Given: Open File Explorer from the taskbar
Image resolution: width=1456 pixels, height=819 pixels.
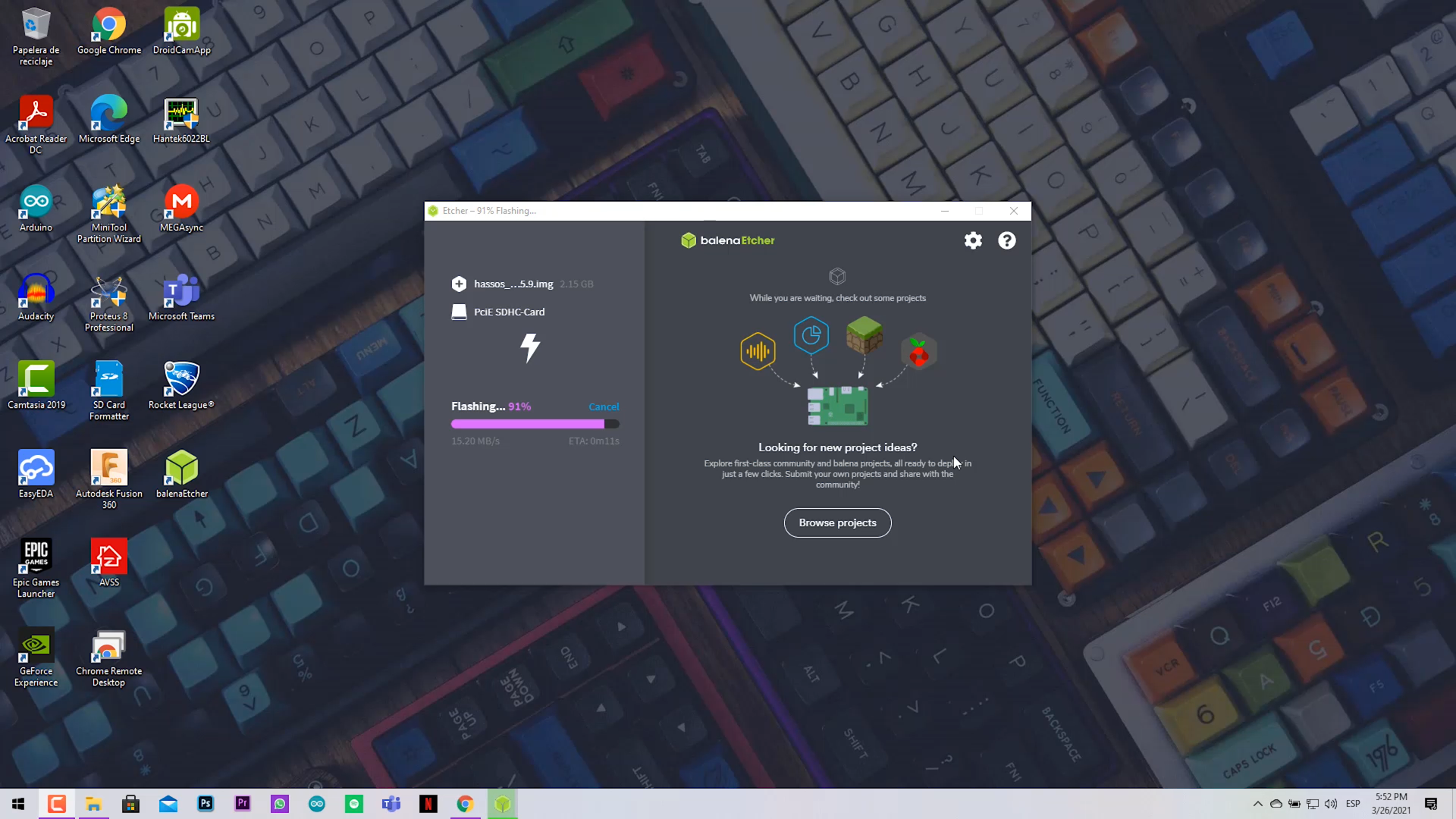Looking at the screenshot, I should click(x=93, y=804).
